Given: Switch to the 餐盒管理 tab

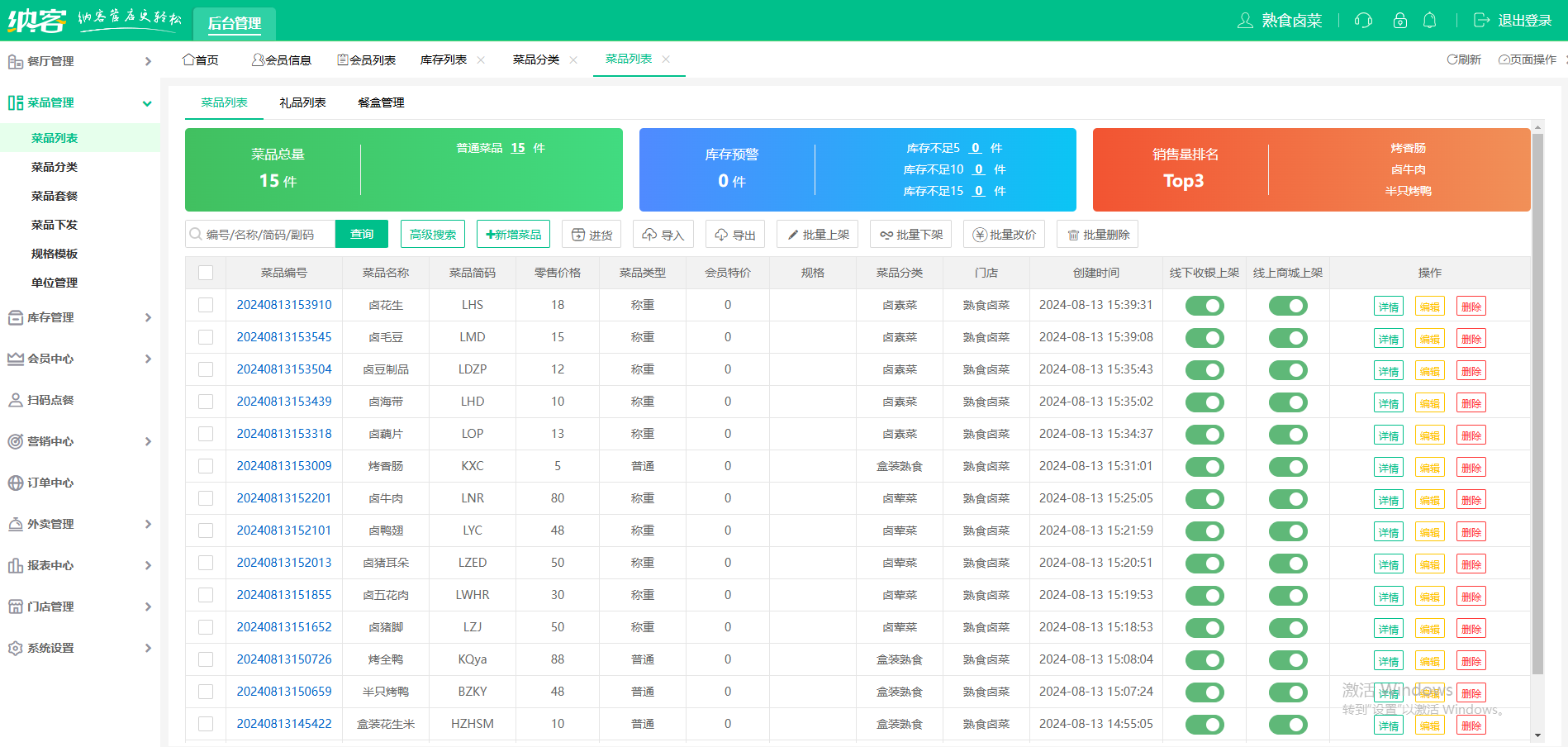Looking at the screenshot, I should pyautogui.click(x=381, y=102).
